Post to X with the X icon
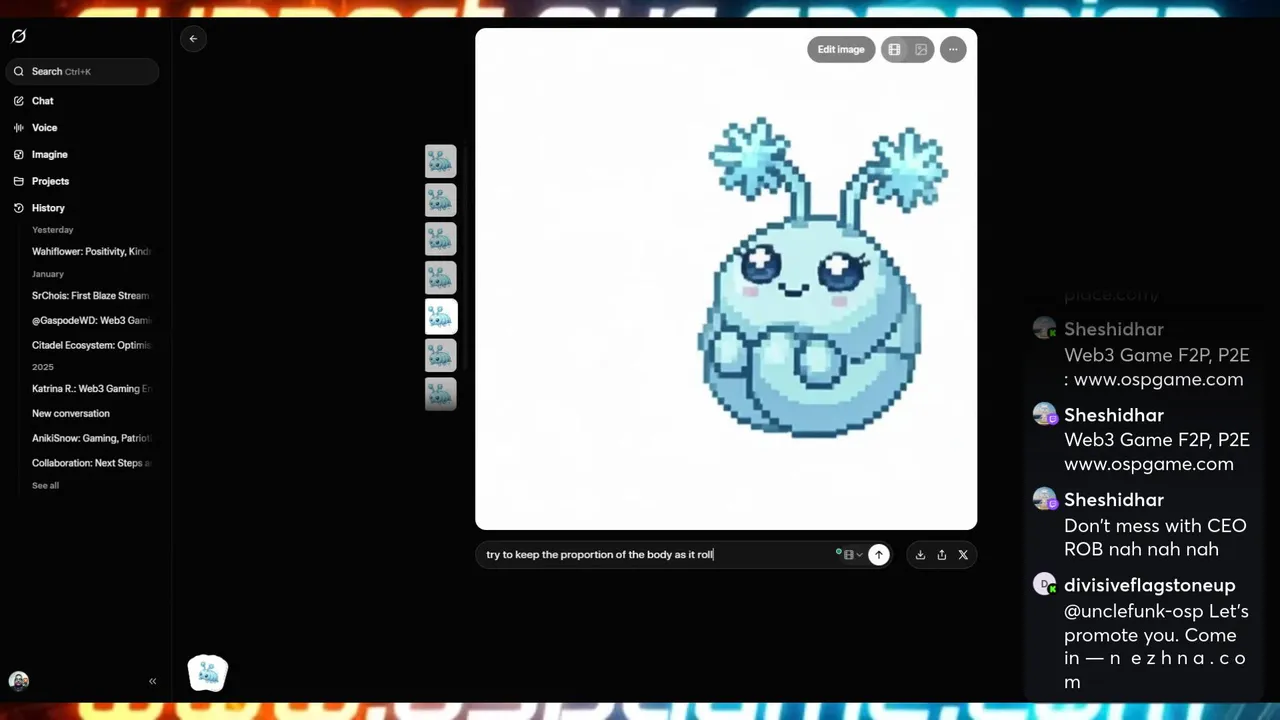 click(x=963, y=555)
